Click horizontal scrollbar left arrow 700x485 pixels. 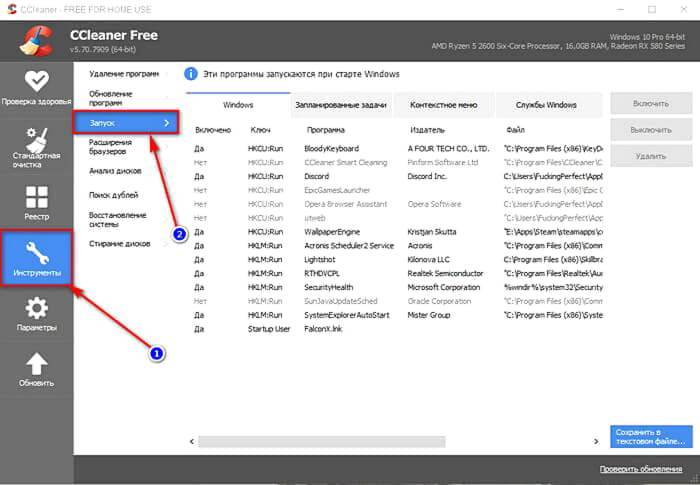pyautogui.click(x=192, y=441)
